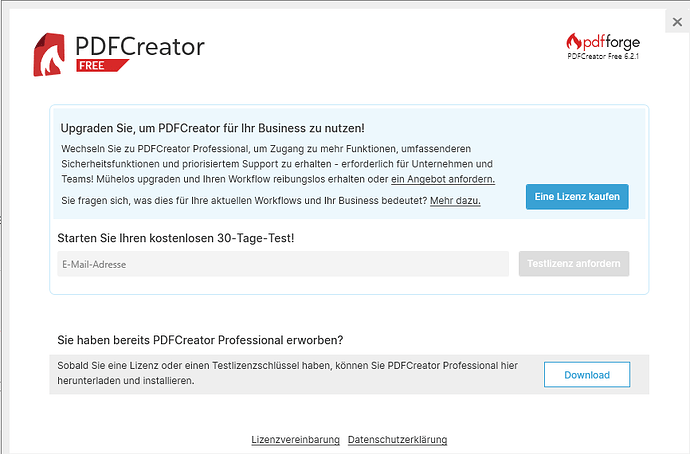The height and width of the screenshot is (454, 690).
Task: Click the PDFCreator wordmark title
Action: click(x=140, y=44)
